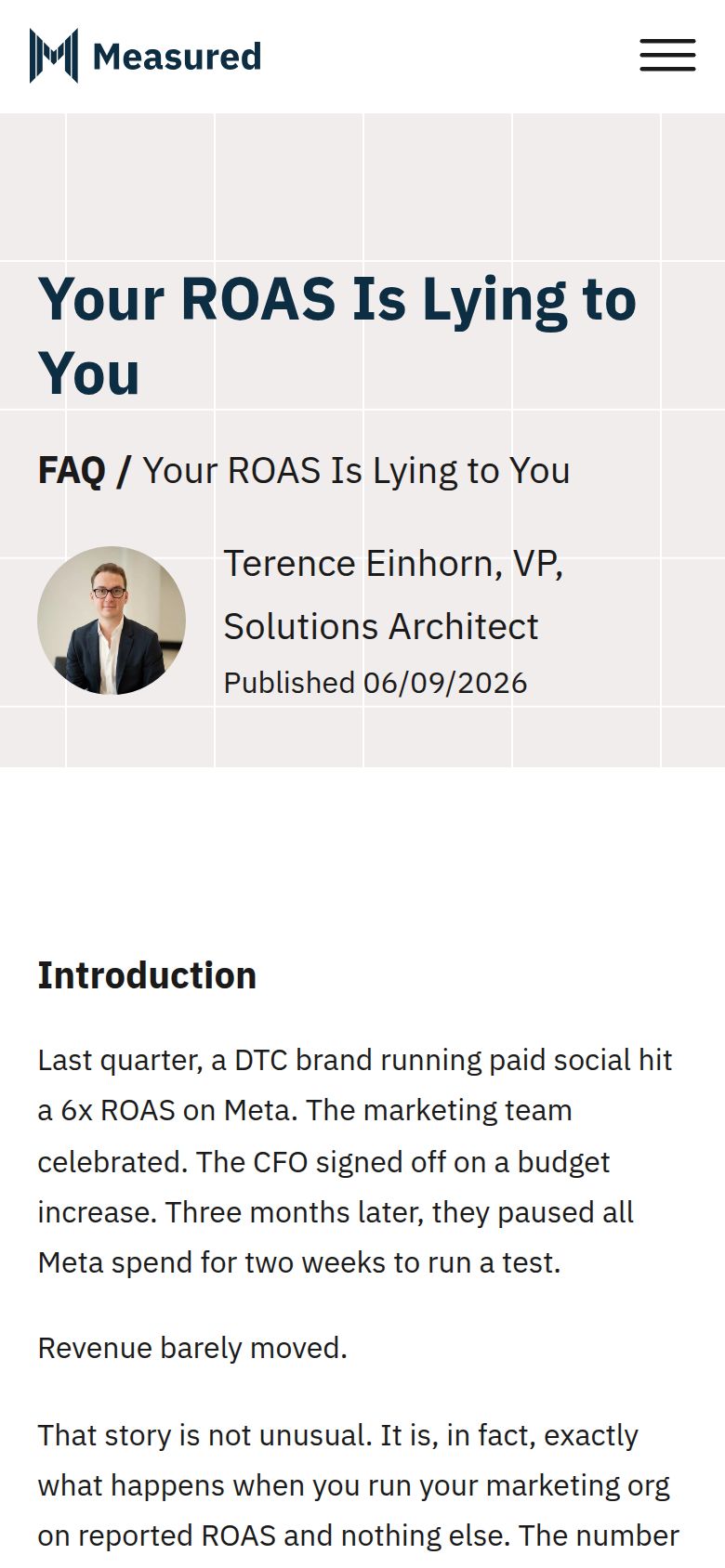Click the 'on reported ROAS and nothing else' line
The image size is (725, 1568).
(x=359, y=1535)
